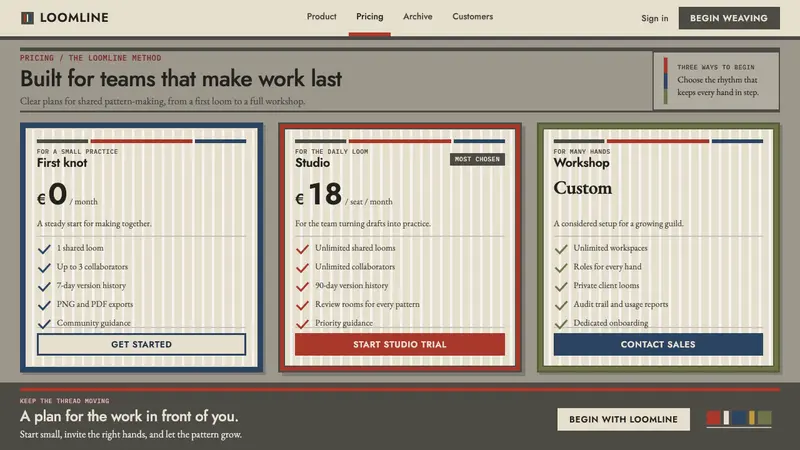Click the Loomline logo icon
The width and height of the screenshot is (800, 450).
[x=27, y=18]
